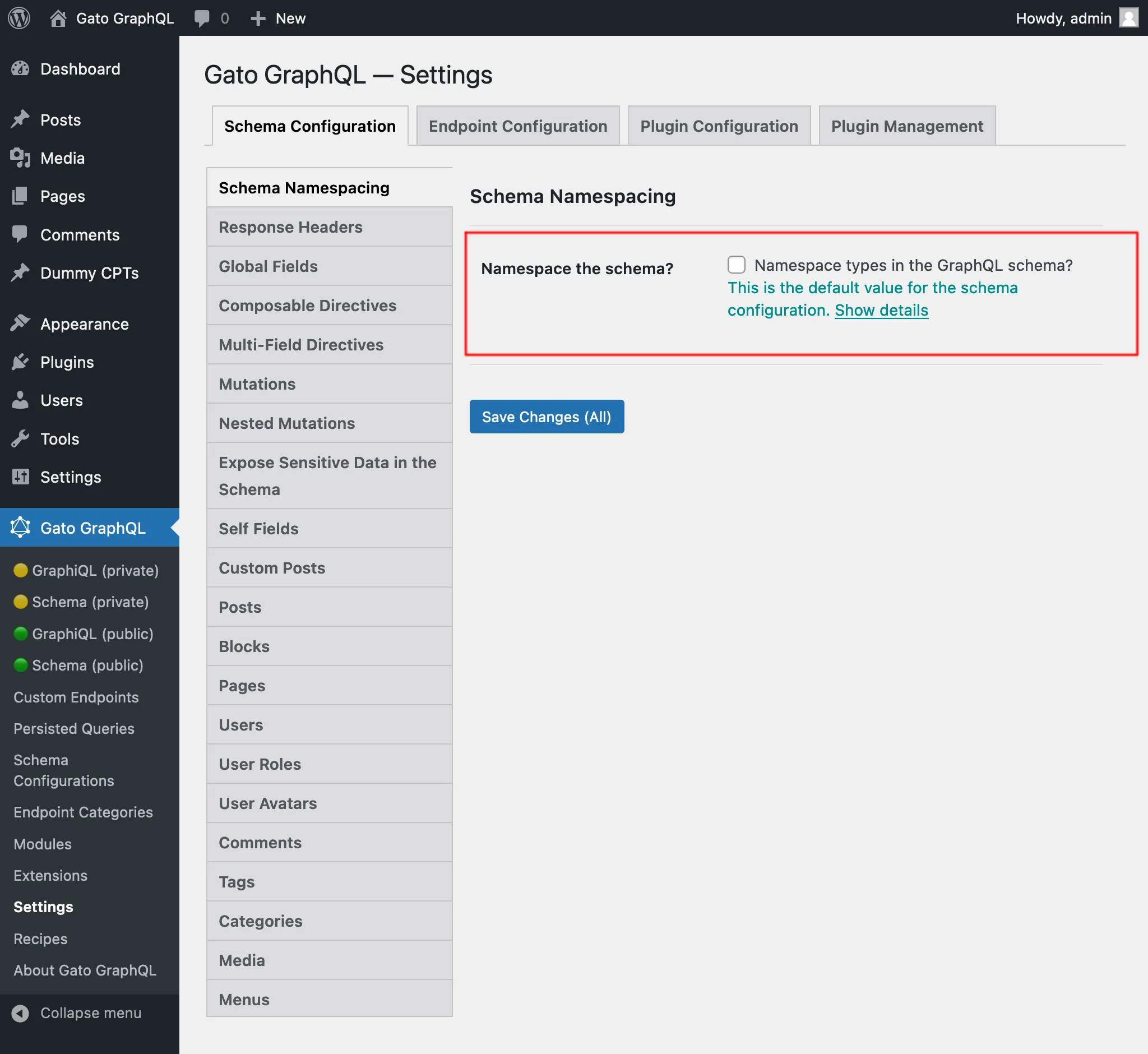Open Schema Configurations submenu item
Screen dimensions: 1148x1054
(64, 770)
